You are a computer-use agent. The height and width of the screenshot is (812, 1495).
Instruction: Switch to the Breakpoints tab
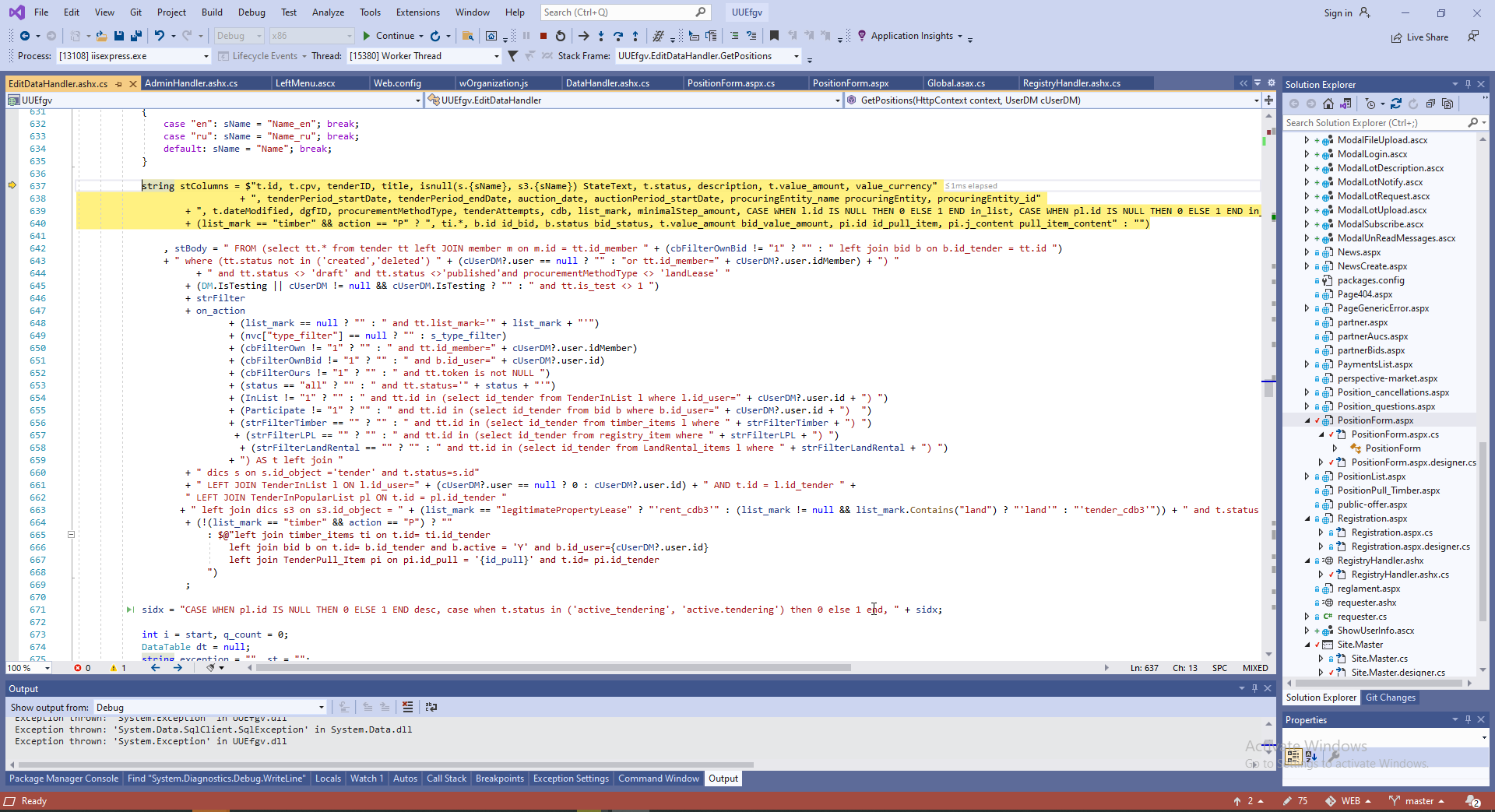[500, 779]
